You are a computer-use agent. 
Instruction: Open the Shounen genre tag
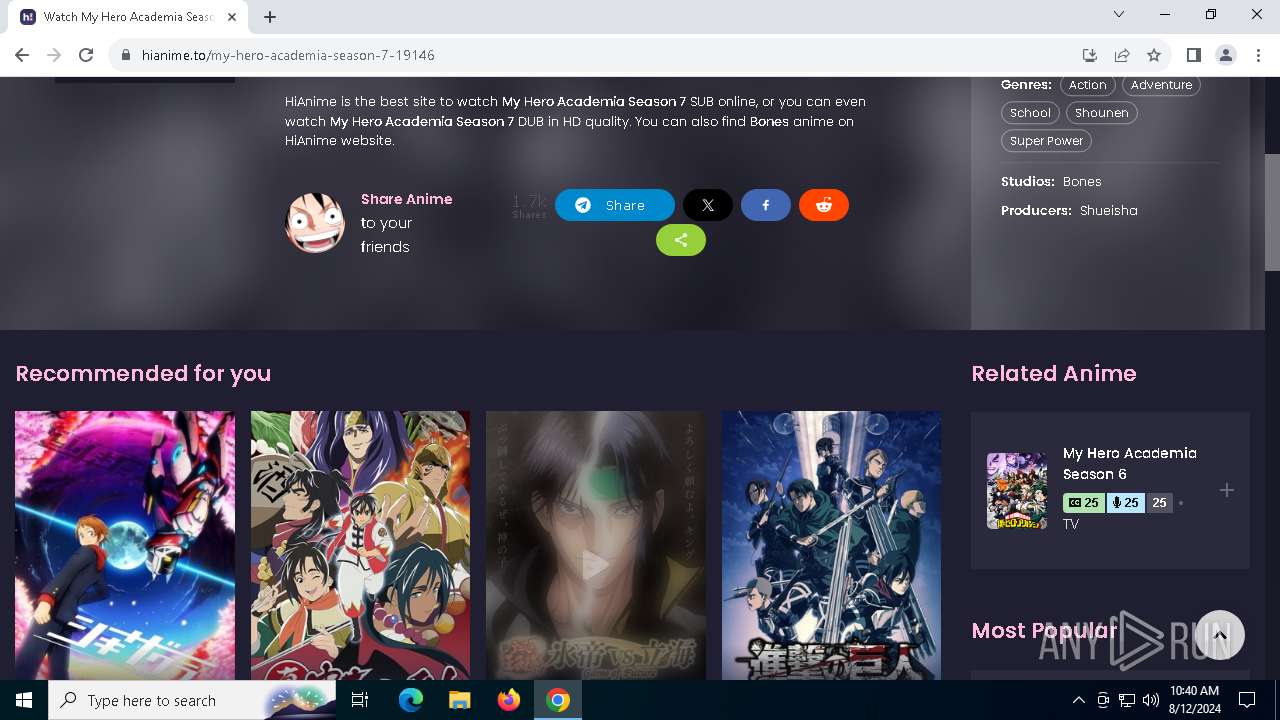pos(1102,113)
